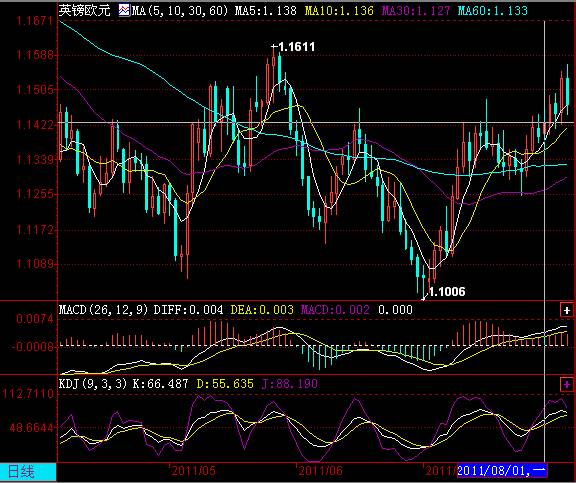Click the MACD(26,12,9) indicator label
The width and height of the screenshot is (576, 483).
point(104,310)
